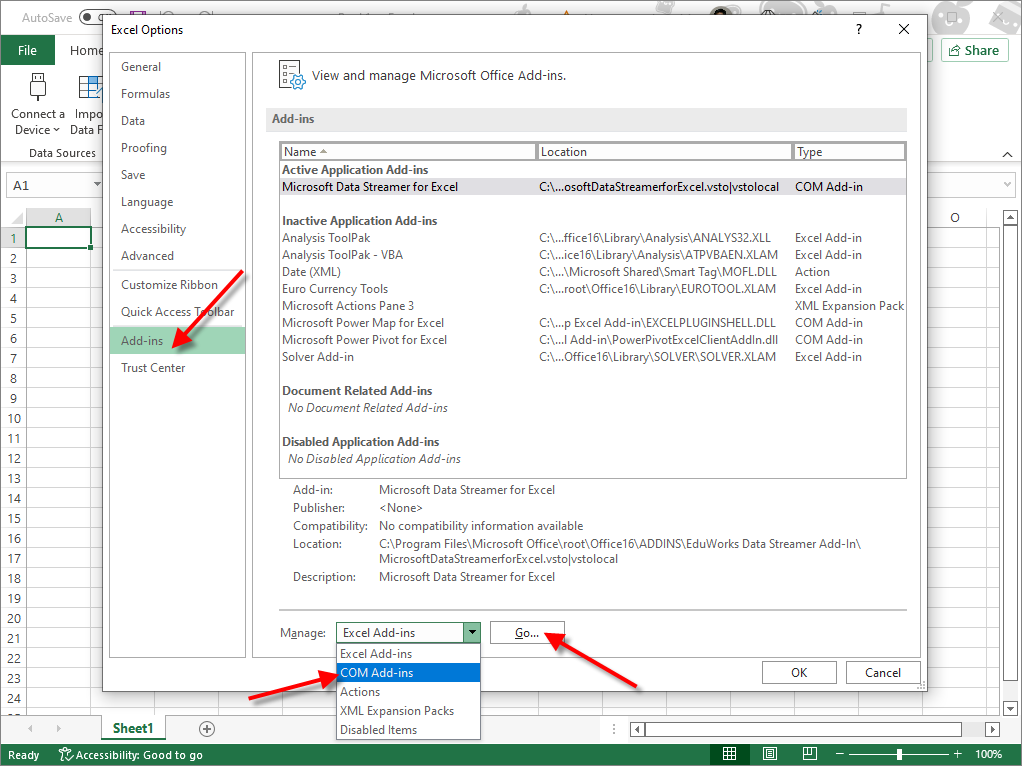Toggle the AutoSave switch
This screenshot has width=1022, height=766.
pyautogui.click(x=91, y=17)
